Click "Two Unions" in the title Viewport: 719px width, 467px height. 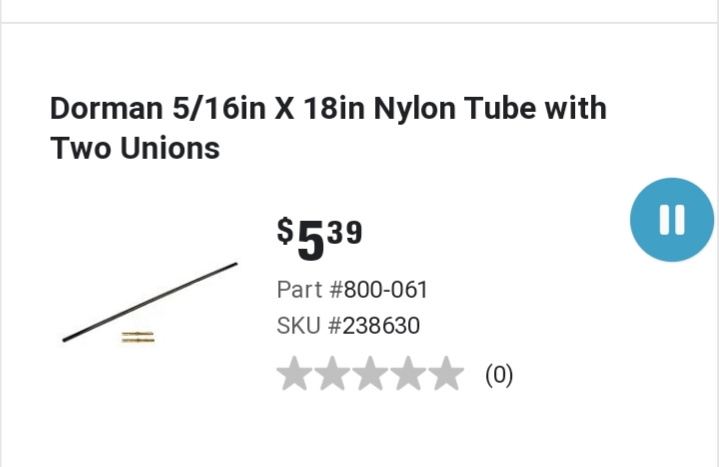tap(135, 148)
